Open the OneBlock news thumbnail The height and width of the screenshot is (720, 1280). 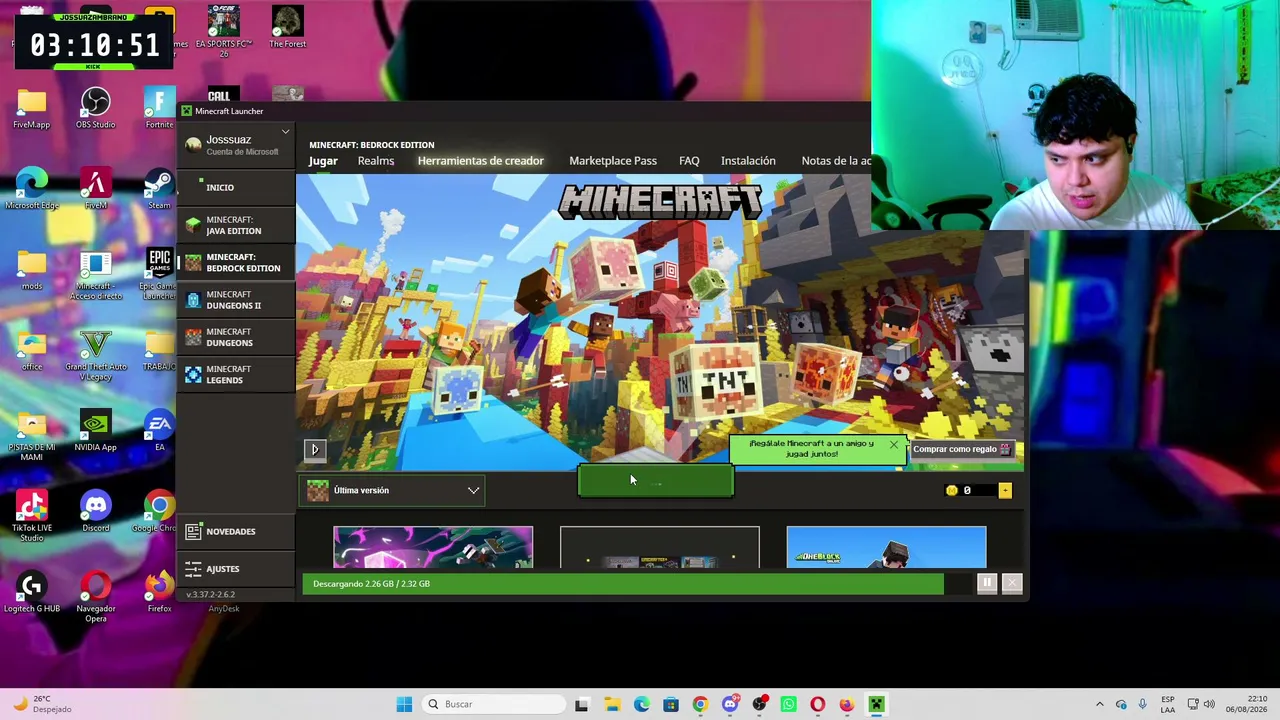[886, 547]
